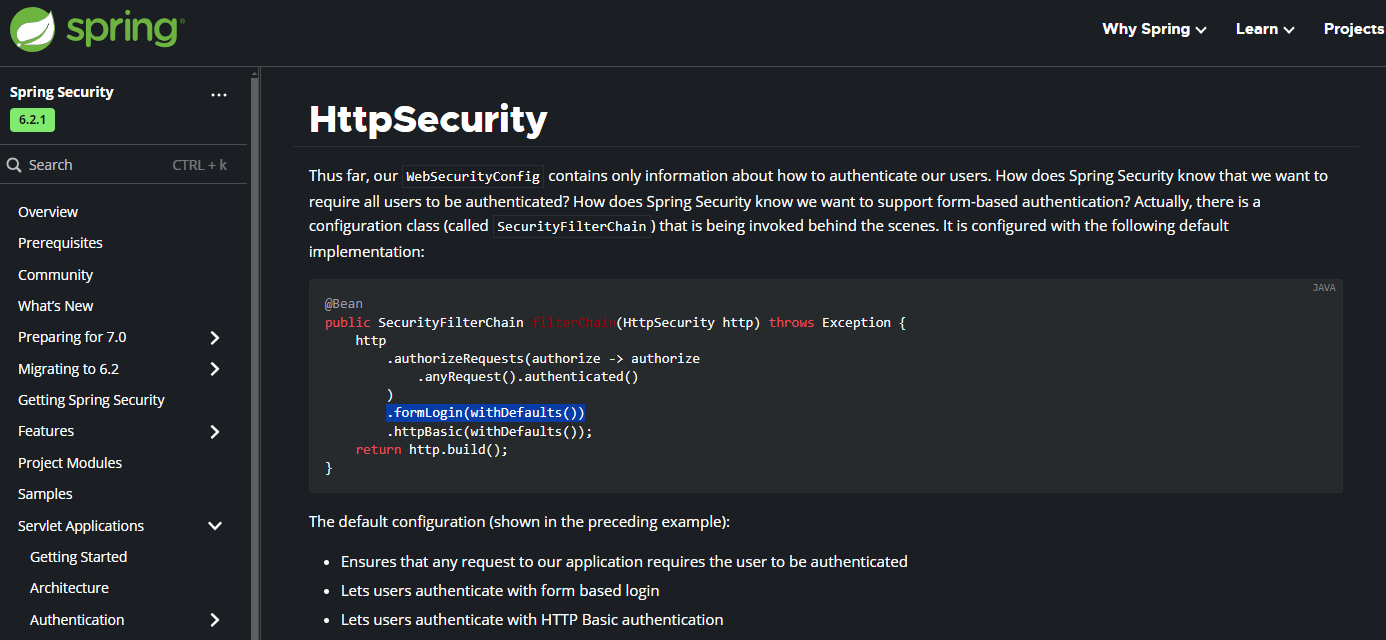Expand the Migrating to 6.2 section
The height and width of the screenshot is (640, 1386).
[x=214, y=369]
